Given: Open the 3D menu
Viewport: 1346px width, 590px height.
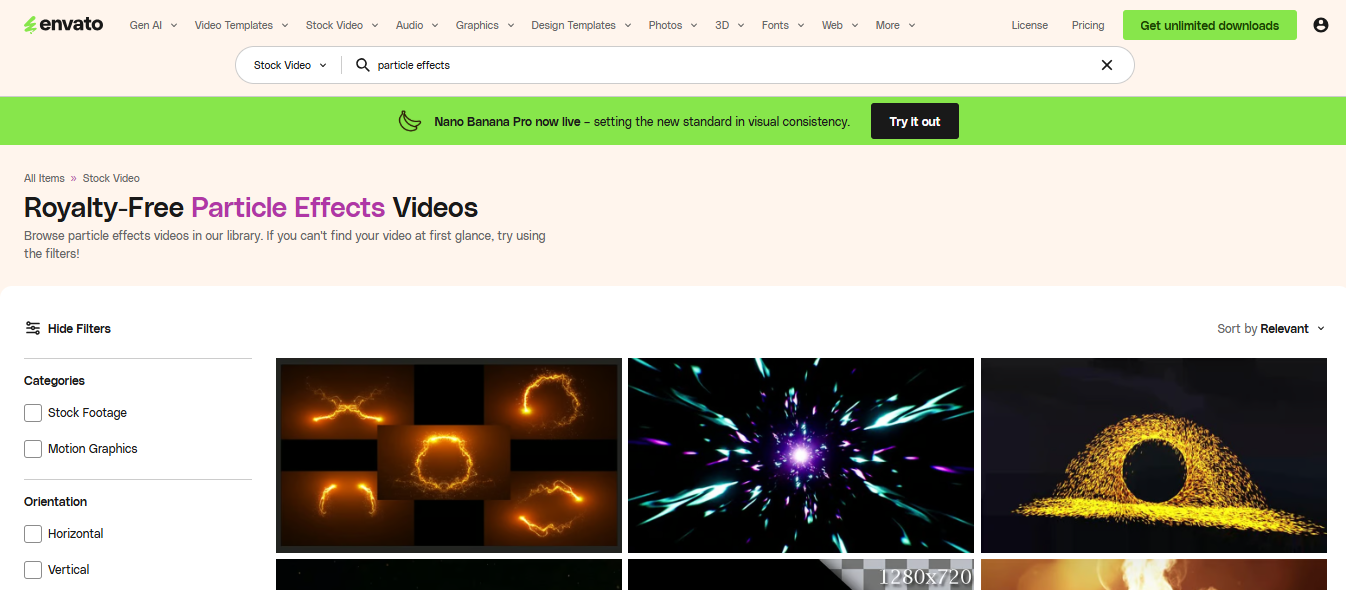Looking at the screenshot, I should pyautogui.click(x=730, y=25).
